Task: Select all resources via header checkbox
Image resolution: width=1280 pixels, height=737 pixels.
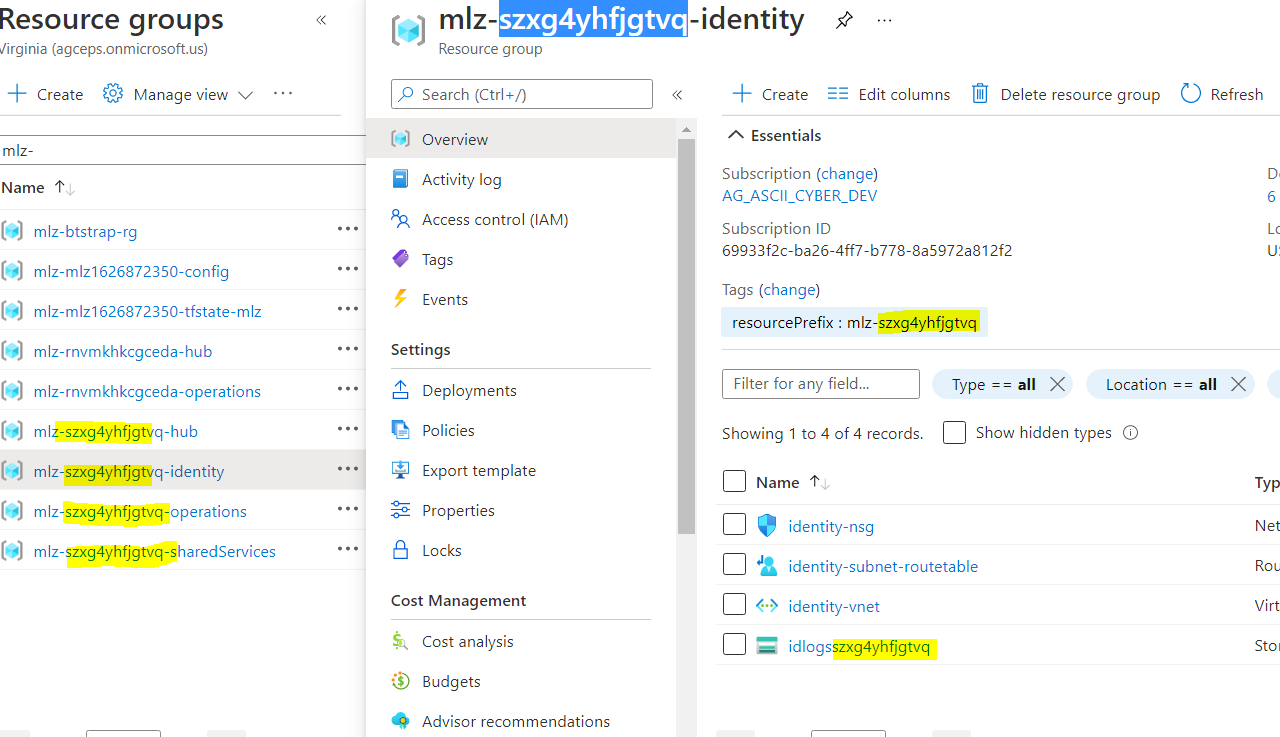Action: [734, 481]
